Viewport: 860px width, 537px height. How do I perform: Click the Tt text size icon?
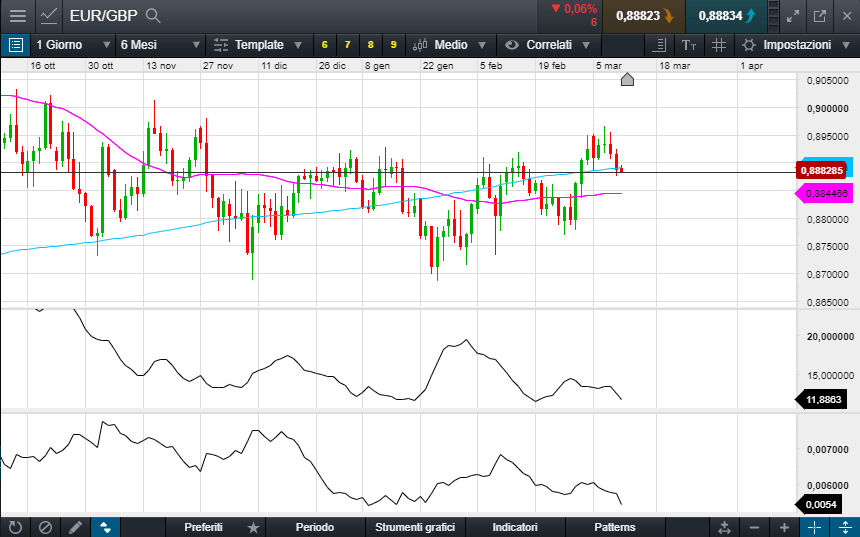[689, 45]
